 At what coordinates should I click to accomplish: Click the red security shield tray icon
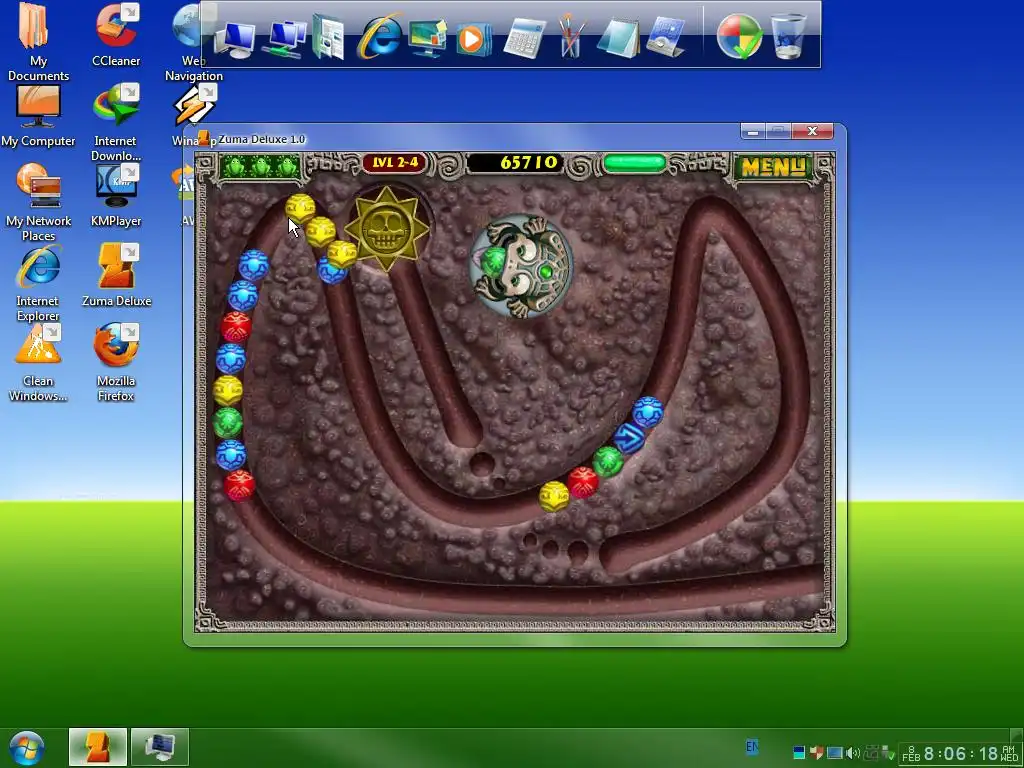point(816,753)
